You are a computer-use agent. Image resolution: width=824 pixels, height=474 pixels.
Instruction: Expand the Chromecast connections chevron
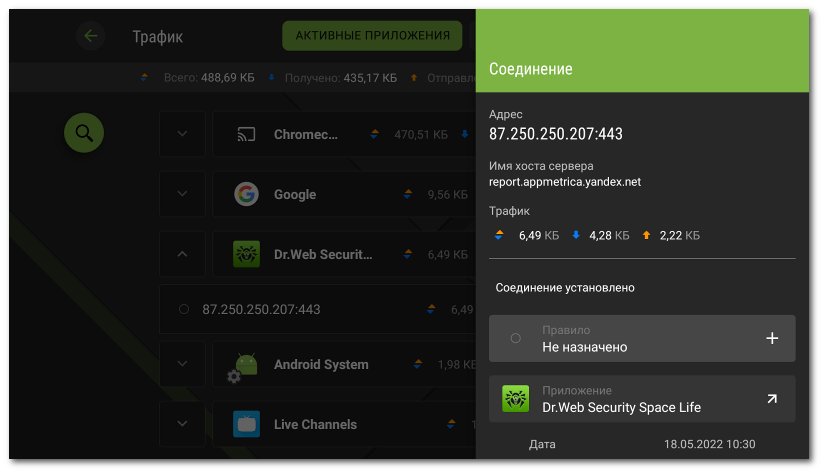(x=182, y=134)
